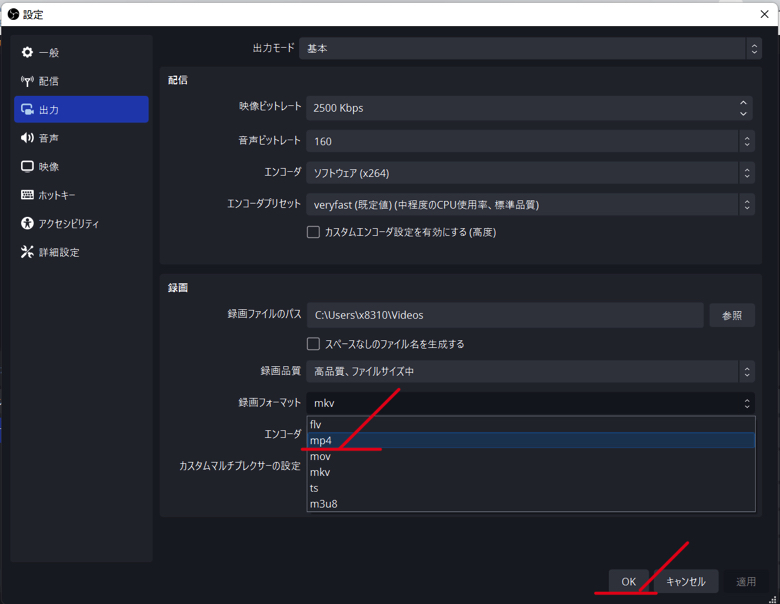Click the window resize grip at corner

pyautogui.click(x=772, y=599)
